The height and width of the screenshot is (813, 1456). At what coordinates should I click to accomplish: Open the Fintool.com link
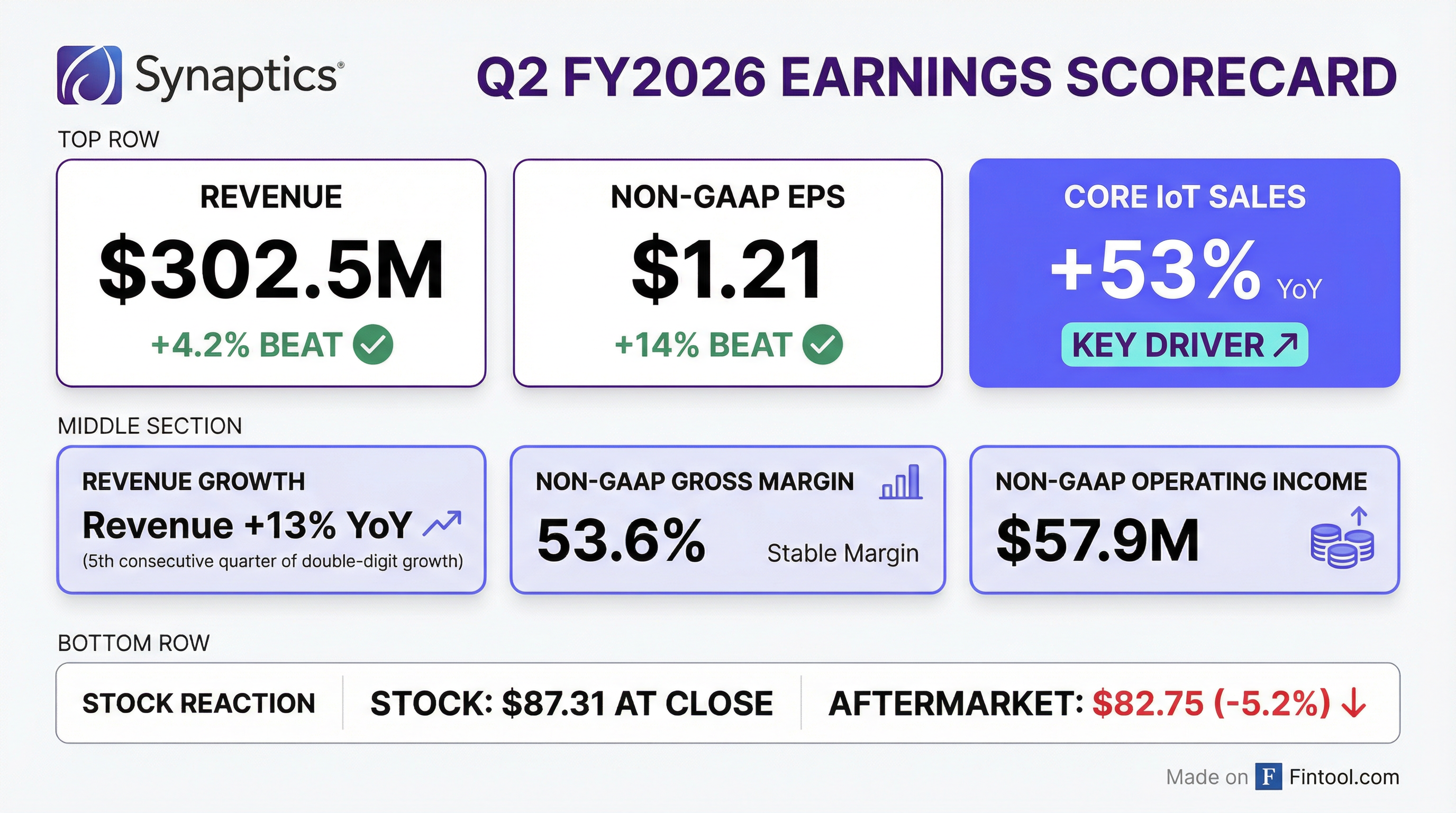pyautogui.click(x=1344, y=777)
